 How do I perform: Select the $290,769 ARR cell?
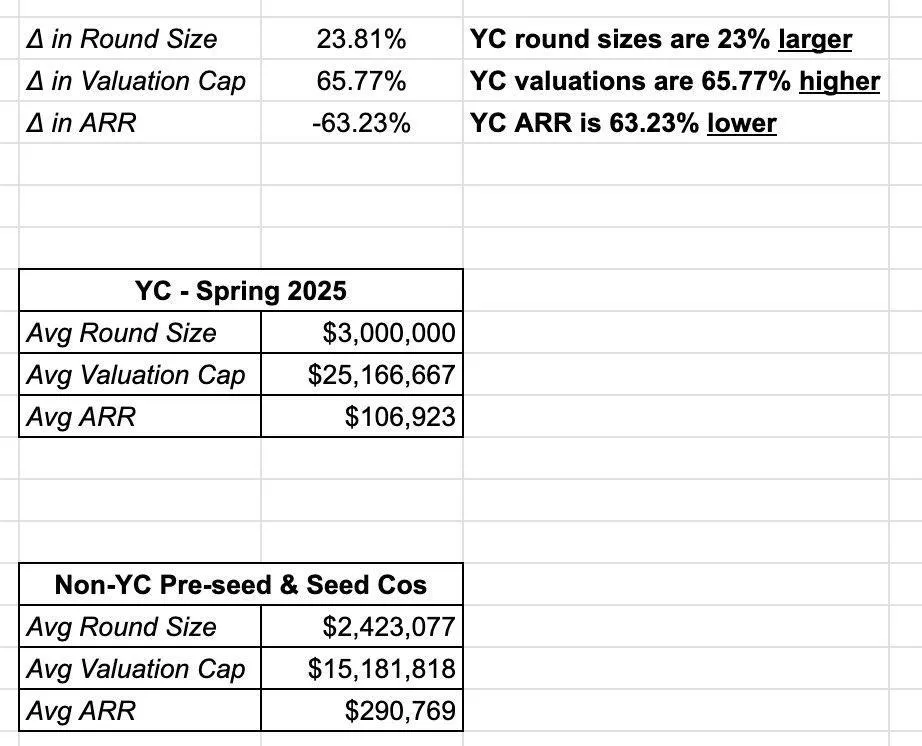tap(400, 711)
